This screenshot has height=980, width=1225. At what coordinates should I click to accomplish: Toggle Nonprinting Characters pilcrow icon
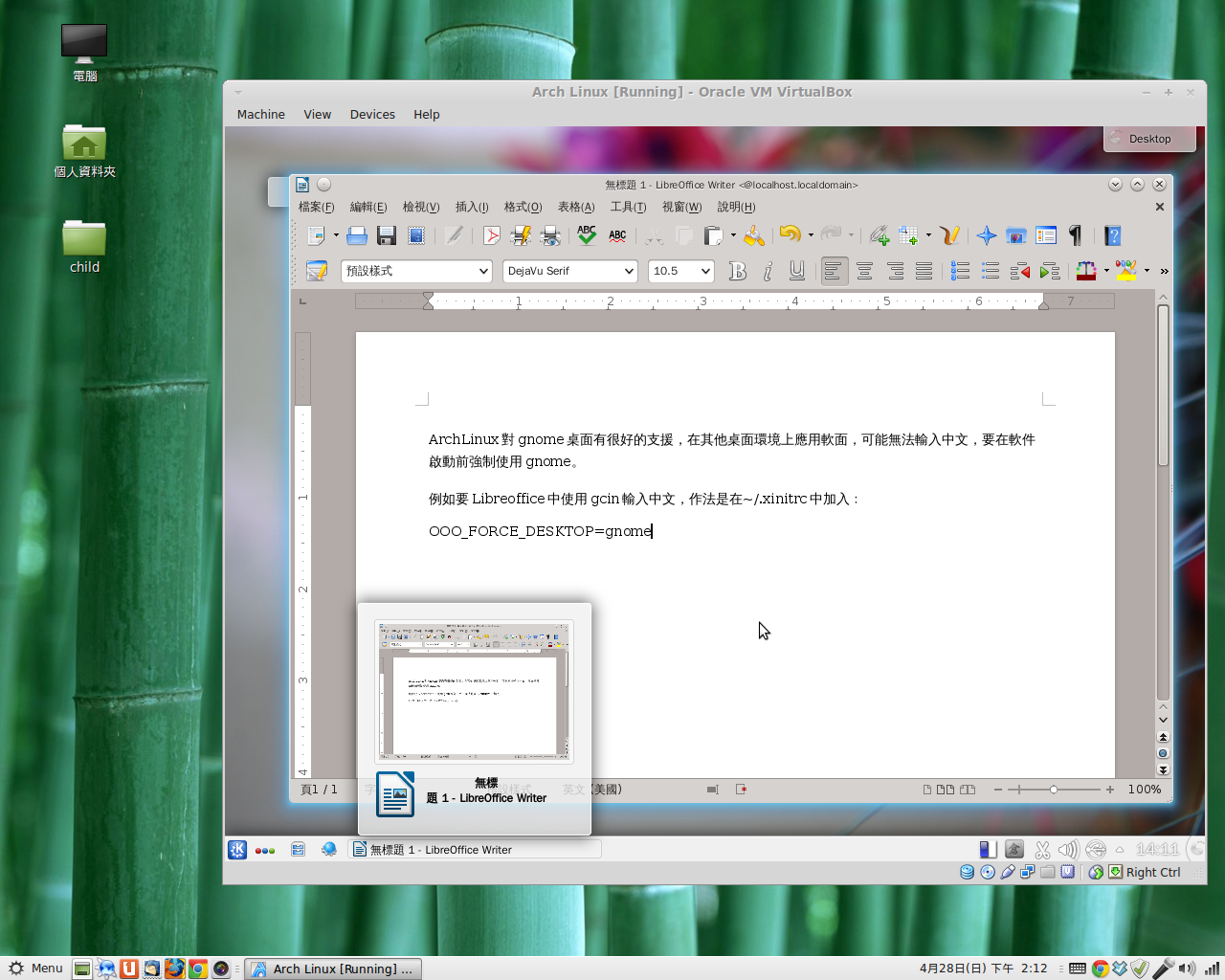1076,235
